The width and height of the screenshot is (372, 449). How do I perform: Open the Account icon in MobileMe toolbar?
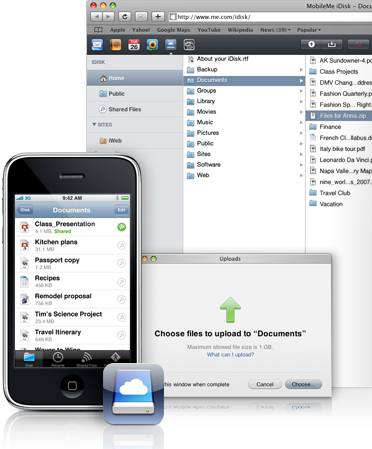pos(189,44)
